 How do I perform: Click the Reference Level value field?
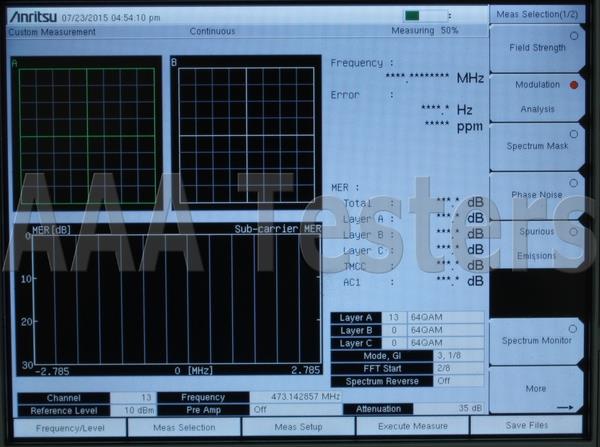coord(133,410)
